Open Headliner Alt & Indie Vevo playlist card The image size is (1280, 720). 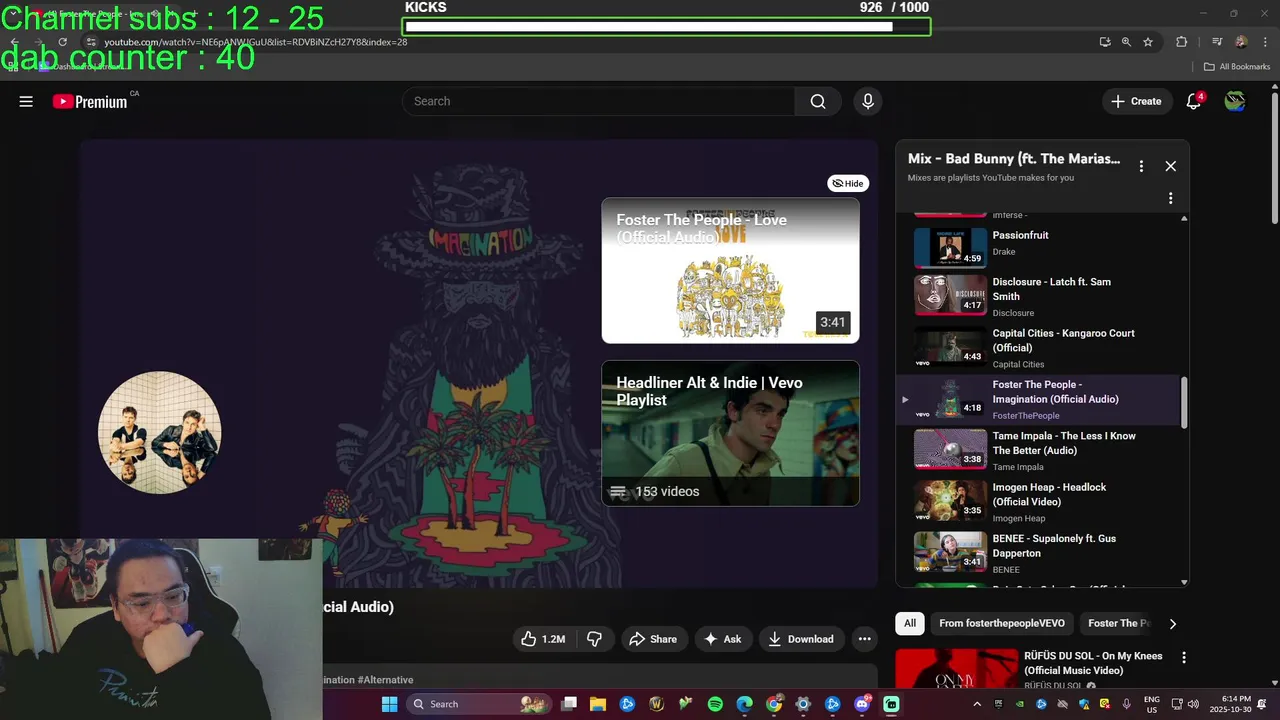pos(730,433)
